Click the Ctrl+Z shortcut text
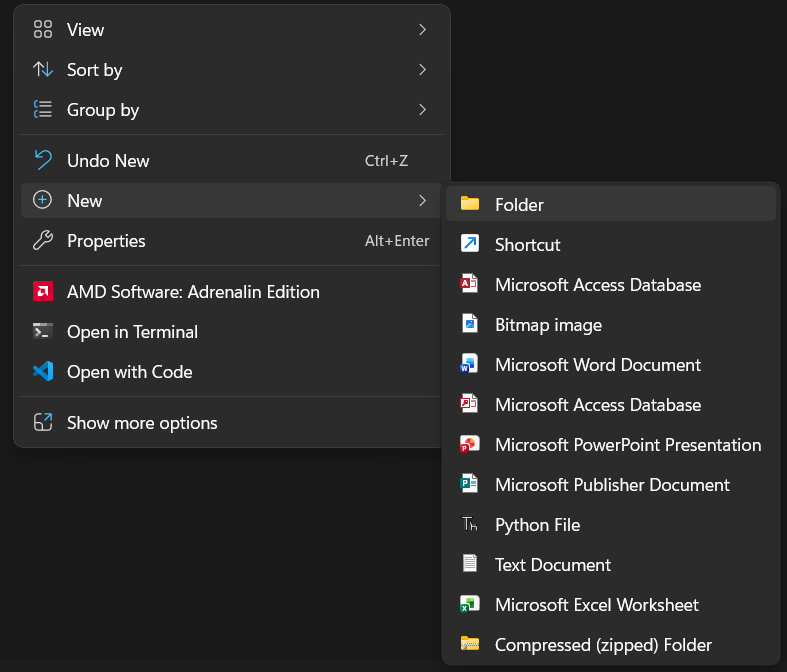This screenshot has width=787, height=672. [x=386, y=161]
